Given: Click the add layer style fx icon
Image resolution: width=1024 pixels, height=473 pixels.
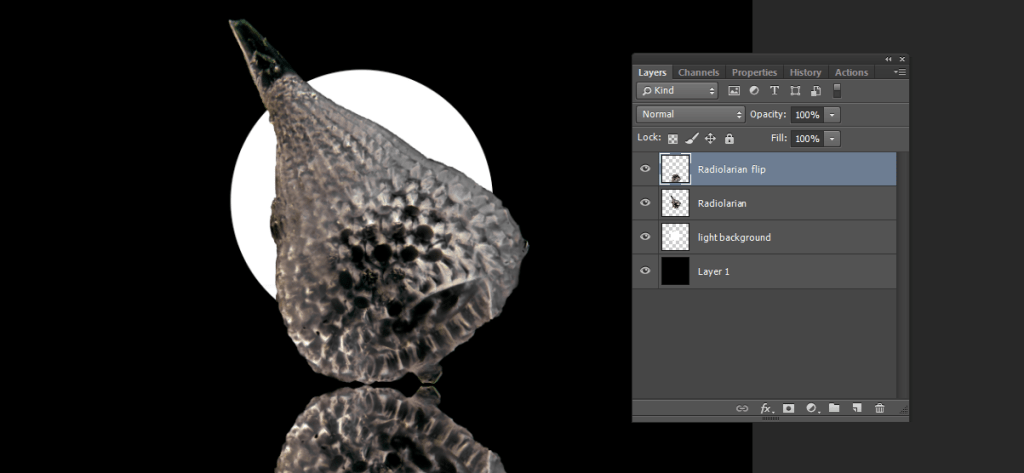Looking at the screenshot, I should point(767,408).
